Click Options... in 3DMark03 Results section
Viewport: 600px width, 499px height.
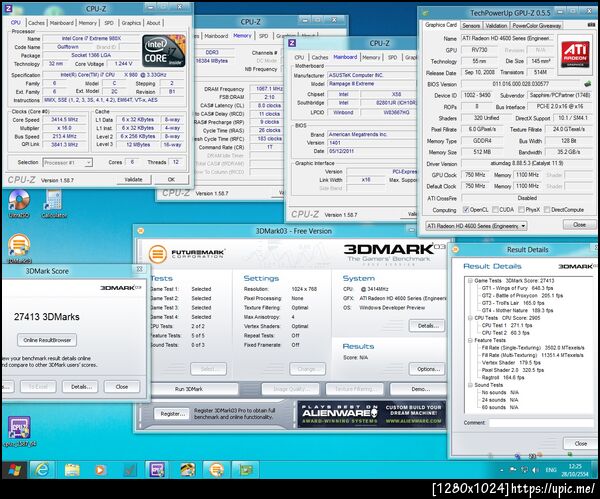(x=428, y=369)
